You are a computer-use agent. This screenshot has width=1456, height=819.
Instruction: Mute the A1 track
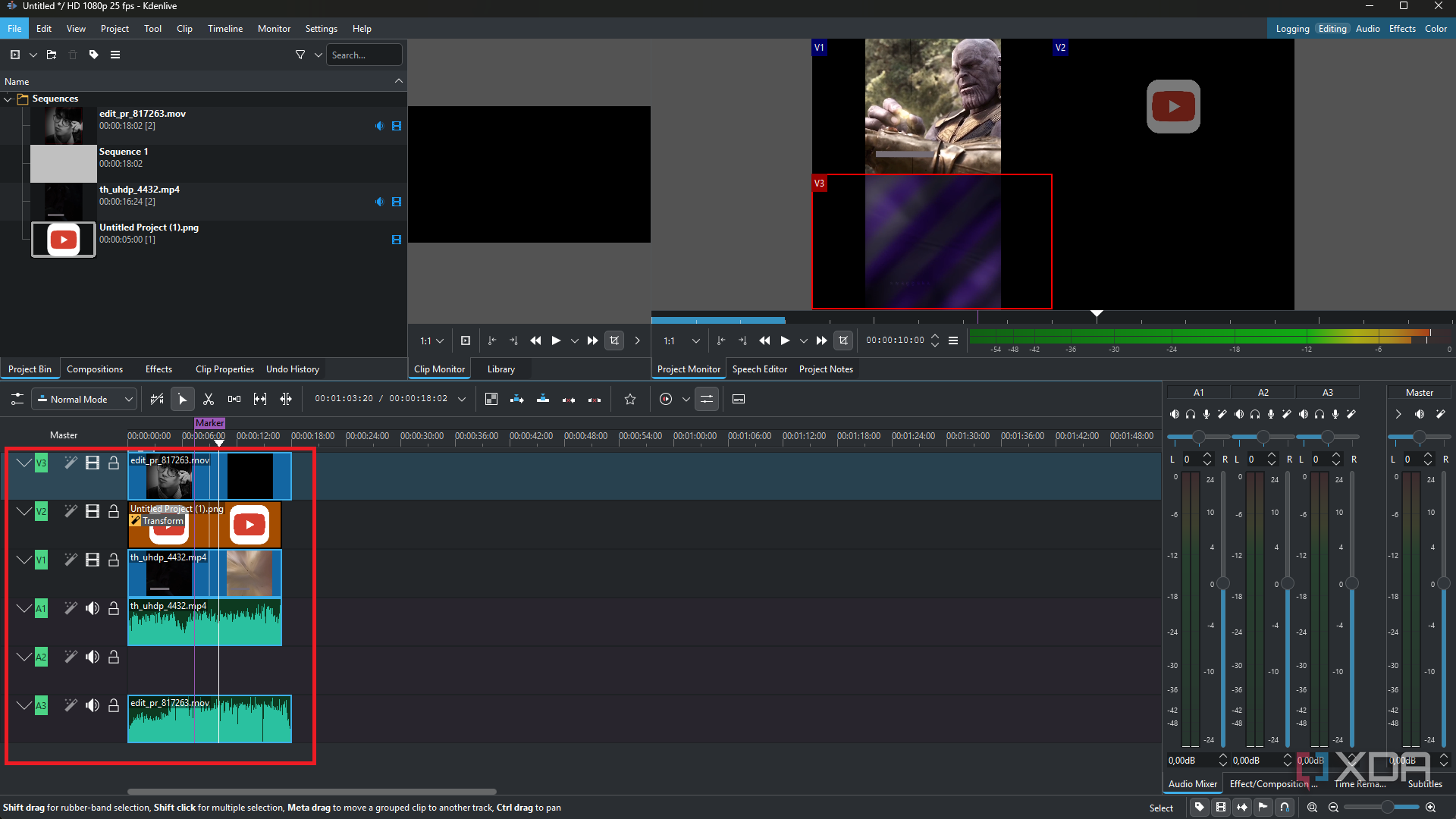coord(93,608)
